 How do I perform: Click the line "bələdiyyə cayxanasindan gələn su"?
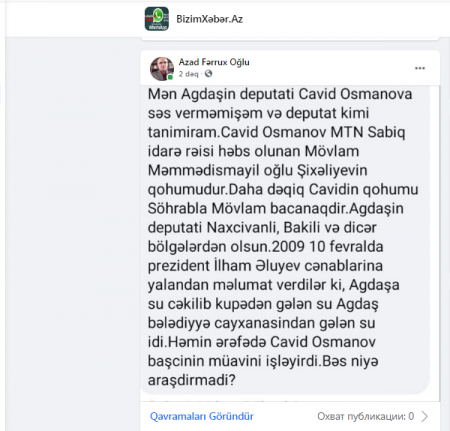coord(262,323)
